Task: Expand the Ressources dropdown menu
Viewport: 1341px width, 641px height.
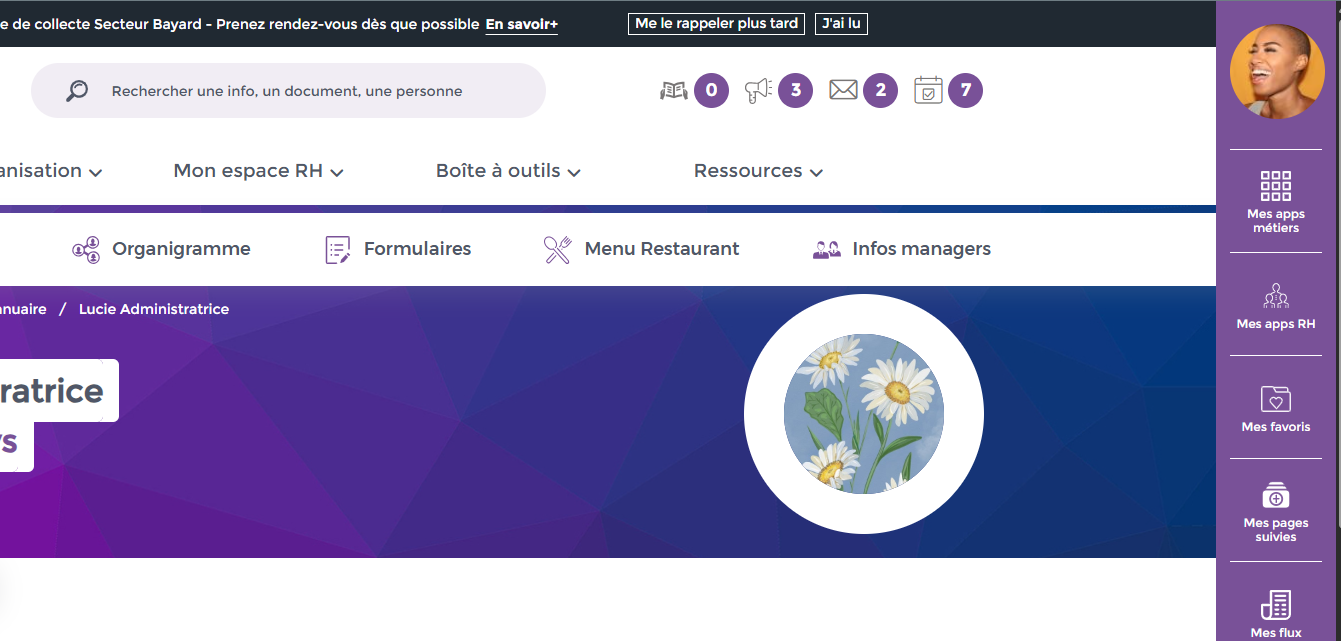Action: click(x=758, y=171)
